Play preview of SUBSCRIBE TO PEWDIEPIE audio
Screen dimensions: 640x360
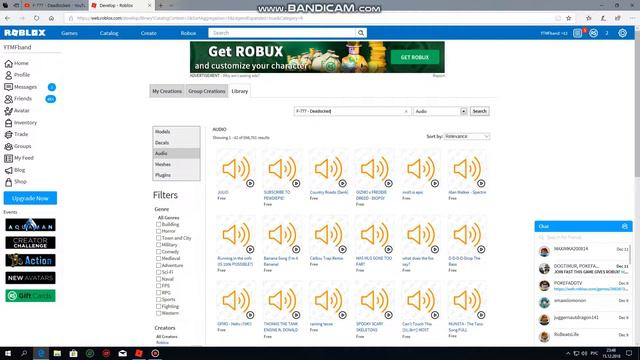pos(296,184)
